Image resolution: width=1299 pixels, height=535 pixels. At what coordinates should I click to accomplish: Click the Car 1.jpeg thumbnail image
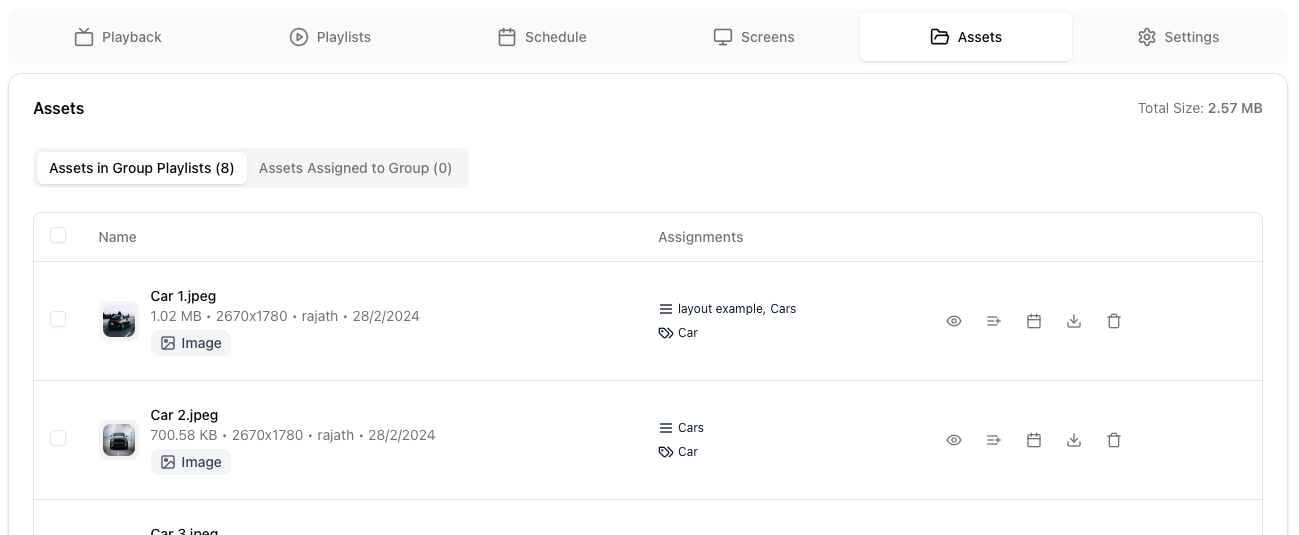tap(119, 321)
